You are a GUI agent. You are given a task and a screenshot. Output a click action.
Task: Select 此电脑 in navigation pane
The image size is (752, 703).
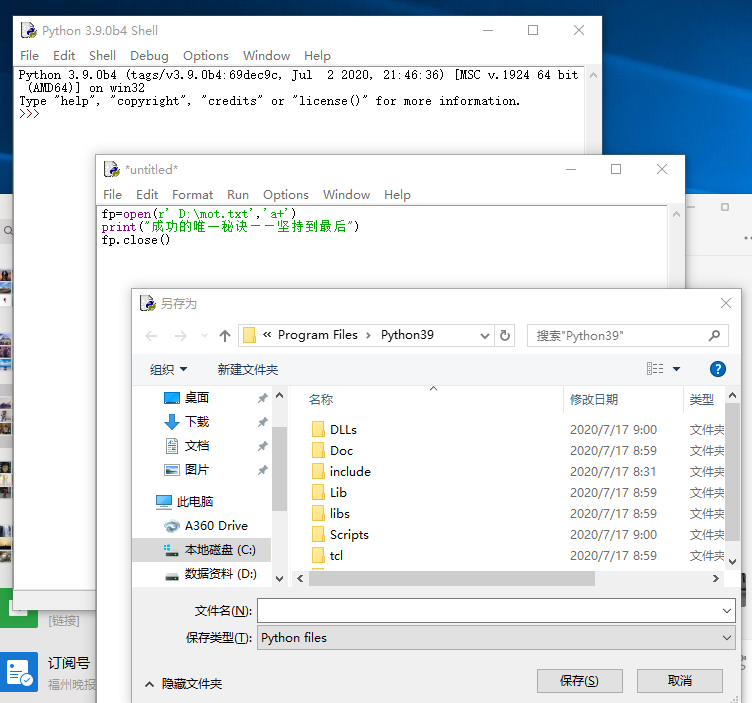click(194, 502)
